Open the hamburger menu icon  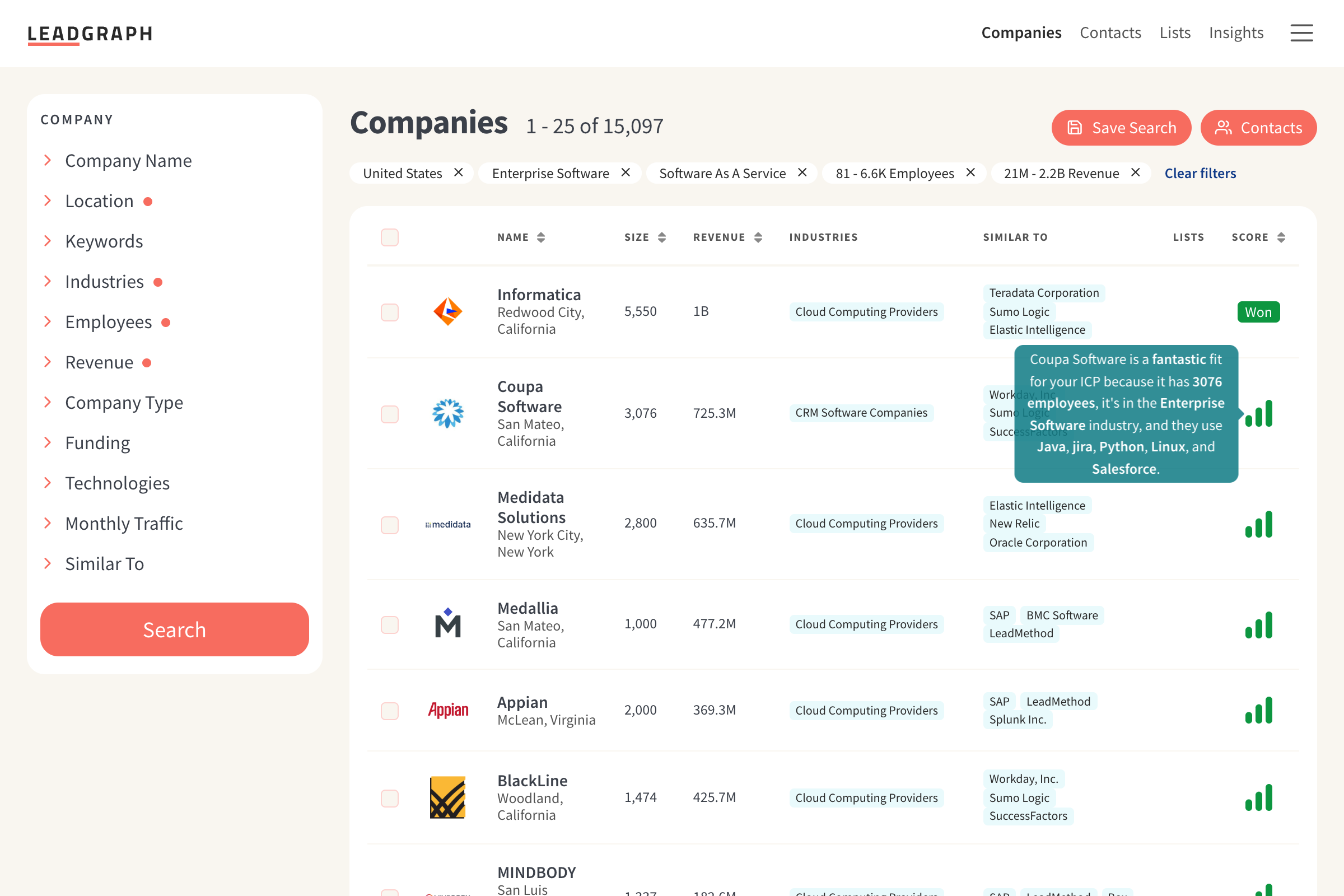(x=1301, y=33)
